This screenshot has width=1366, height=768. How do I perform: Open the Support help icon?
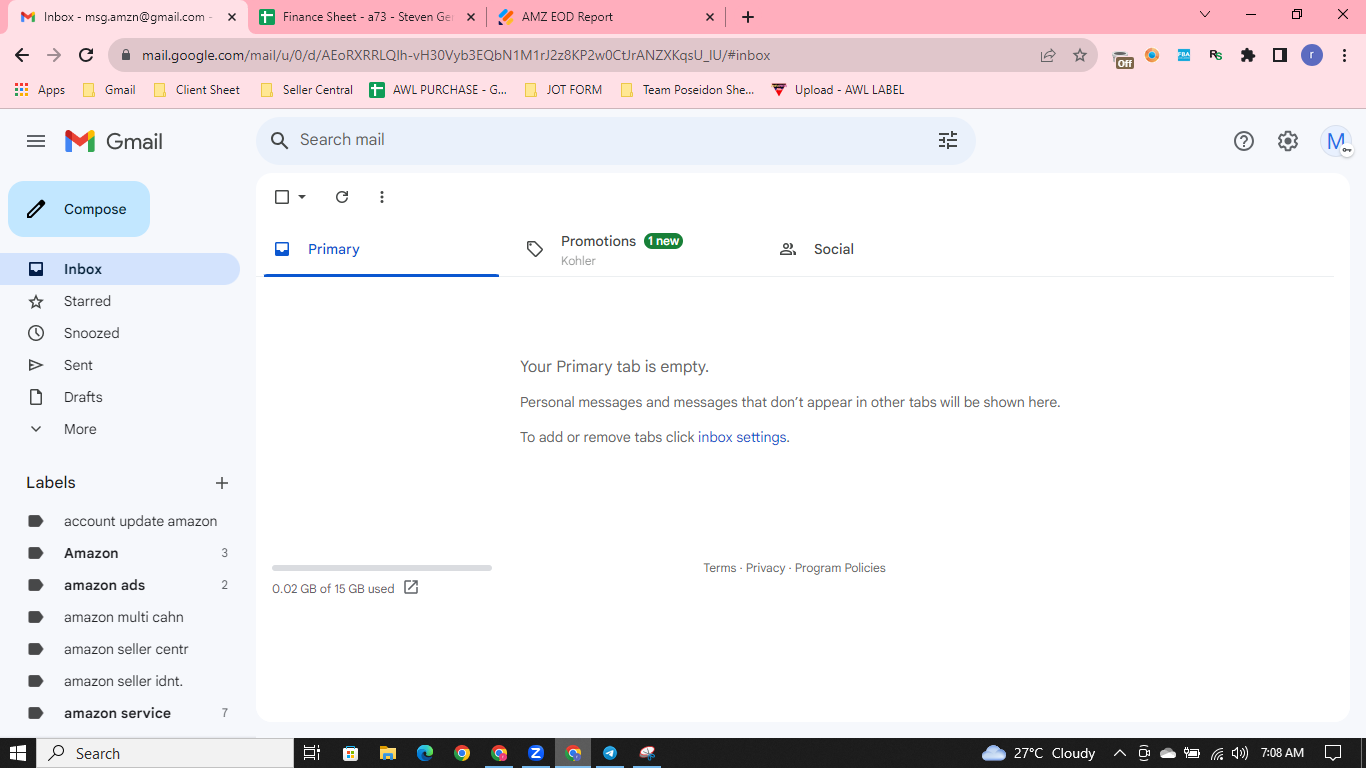(1244, 141)
